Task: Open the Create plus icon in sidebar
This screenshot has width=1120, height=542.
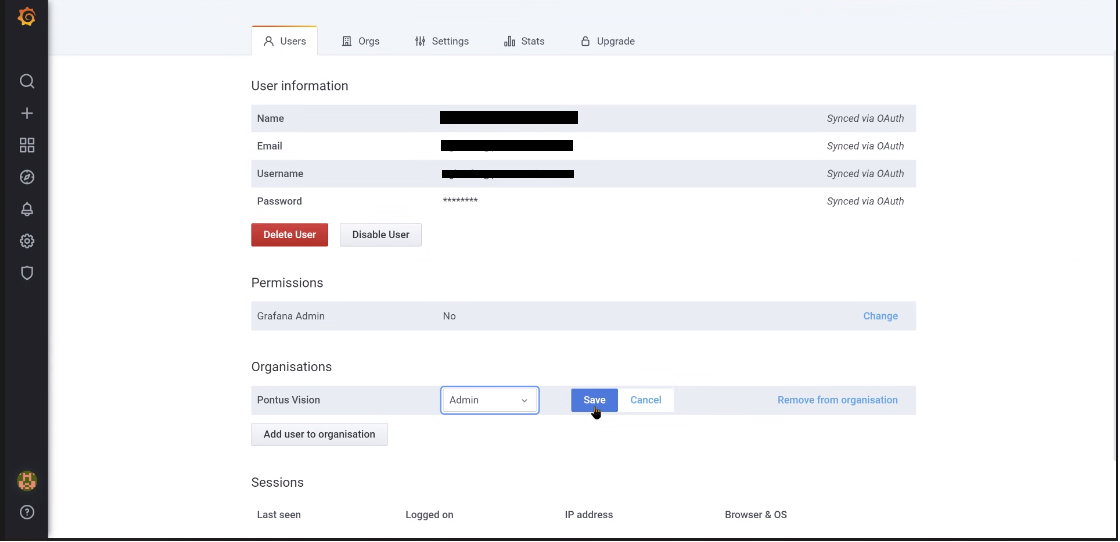Action: 27,114
